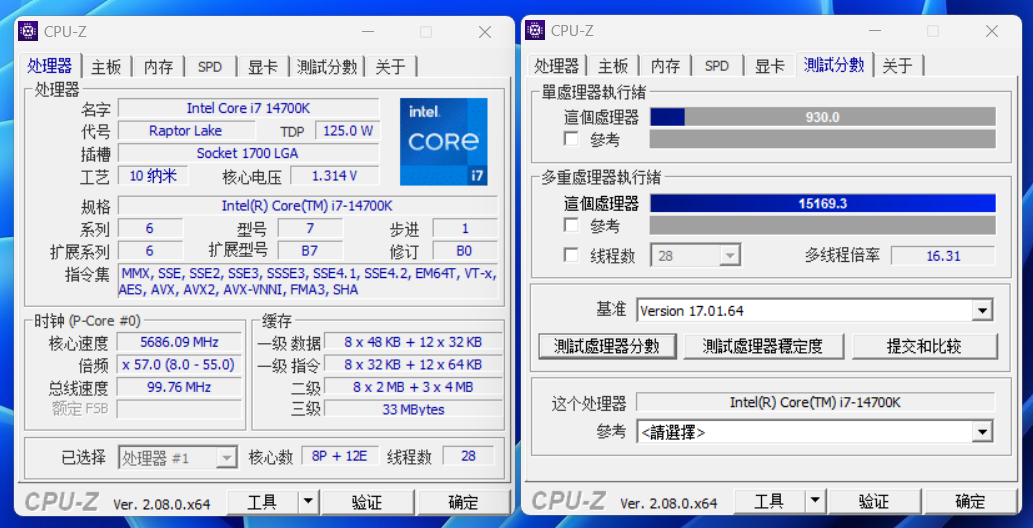Click 确定 button in right window

point(970,502)
